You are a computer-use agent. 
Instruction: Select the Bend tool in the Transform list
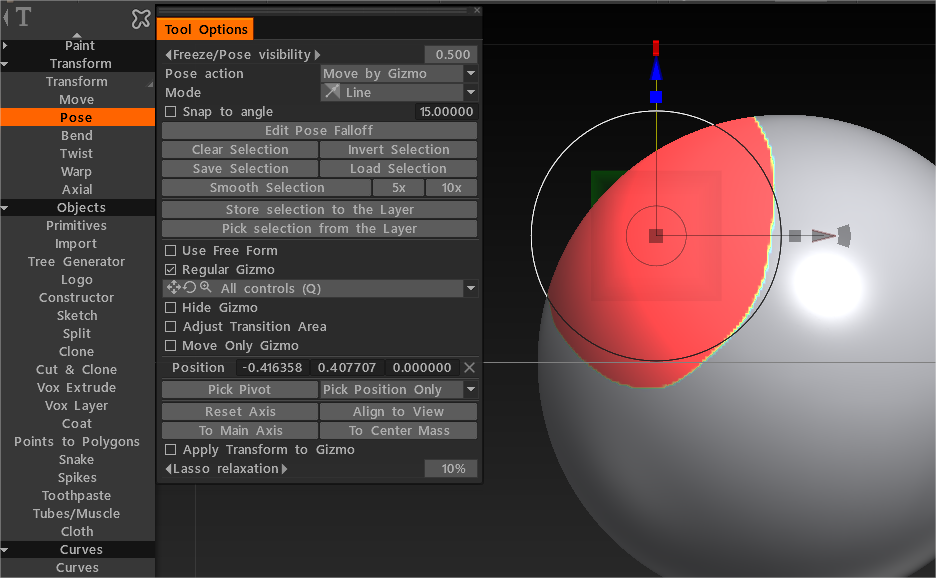[x=77, y=136]
